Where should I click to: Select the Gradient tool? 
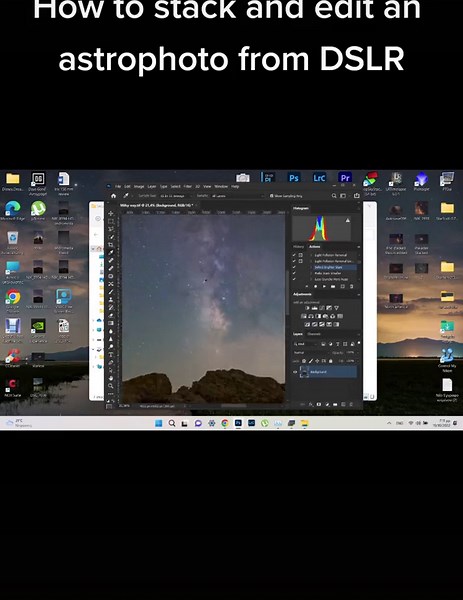111,323
